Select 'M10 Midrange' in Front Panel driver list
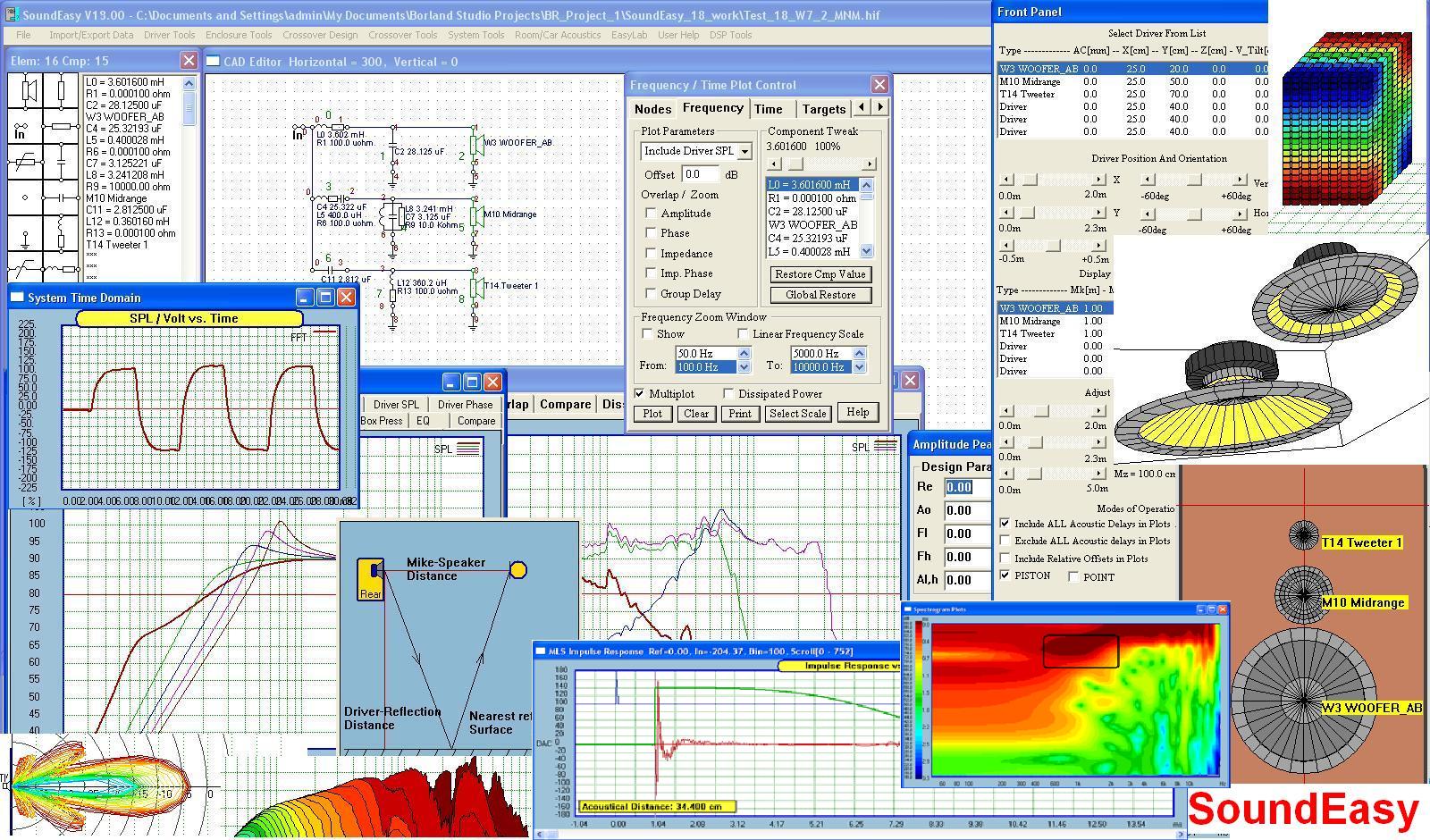The height and width of the screenshot is (840, 1430). coord(1132,81)
